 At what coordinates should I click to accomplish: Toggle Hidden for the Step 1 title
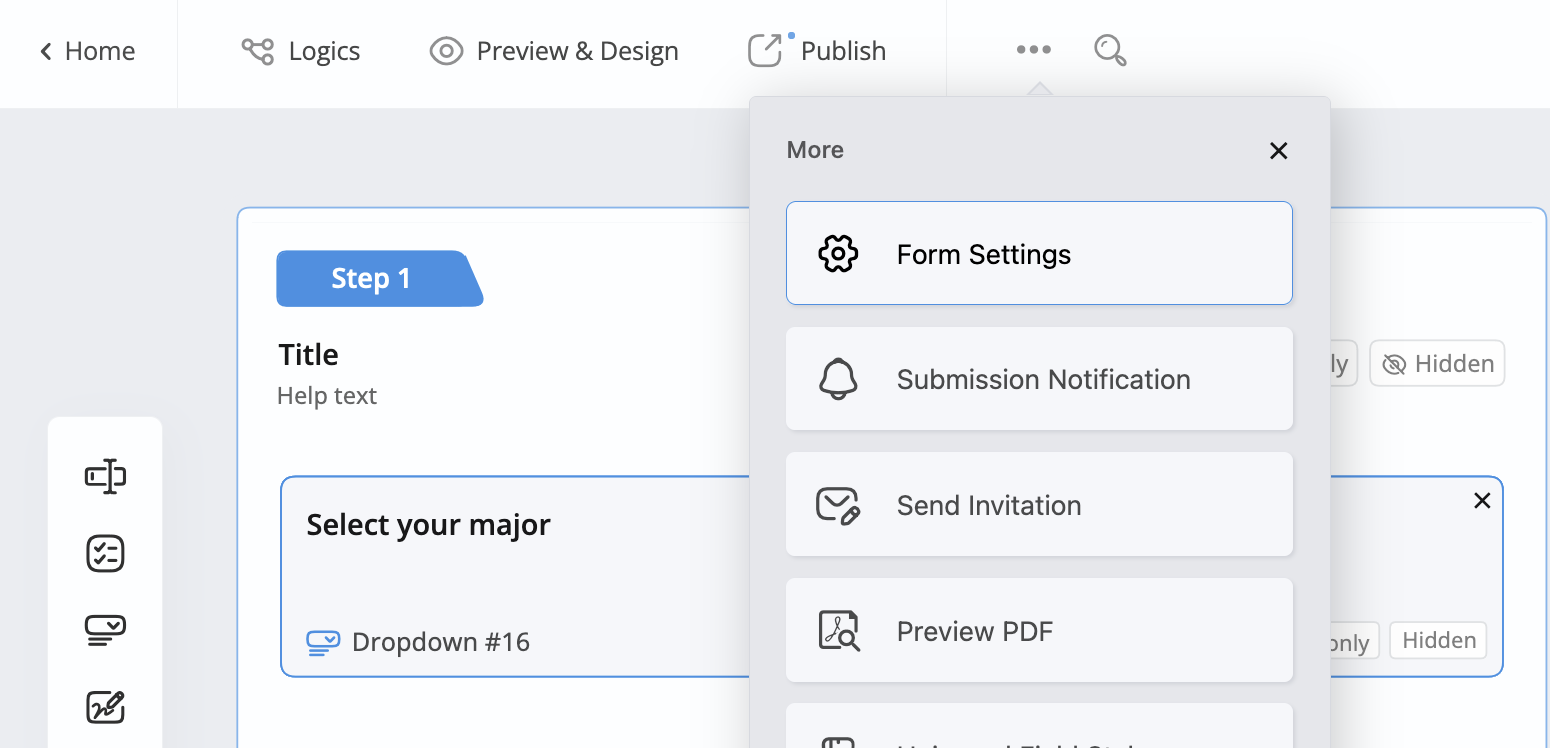click(1436, 364)
